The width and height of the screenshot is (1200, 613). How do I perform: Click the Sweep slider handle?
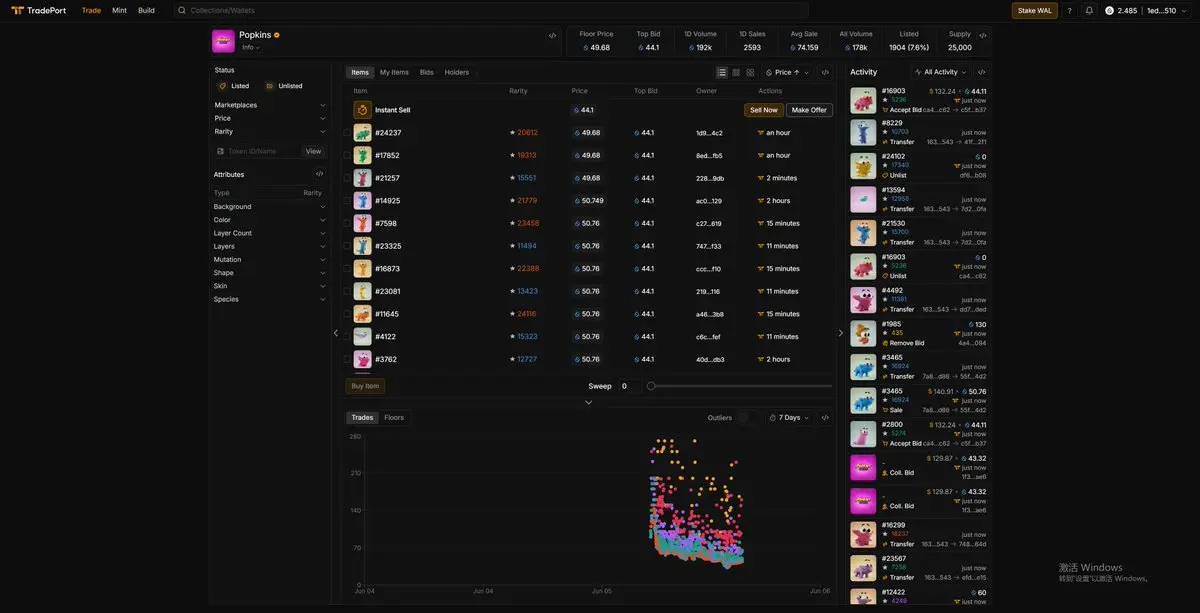651,386
